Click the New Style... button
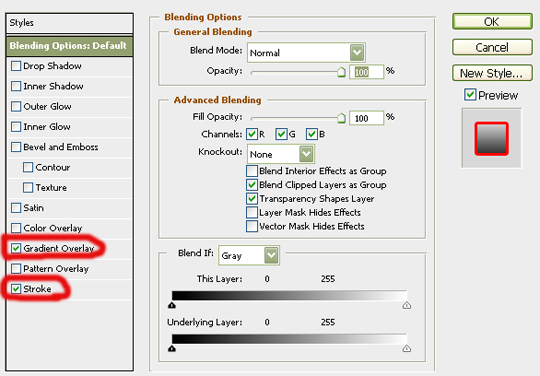Viewport: 540px width, 376px height. tap(492, 73)
